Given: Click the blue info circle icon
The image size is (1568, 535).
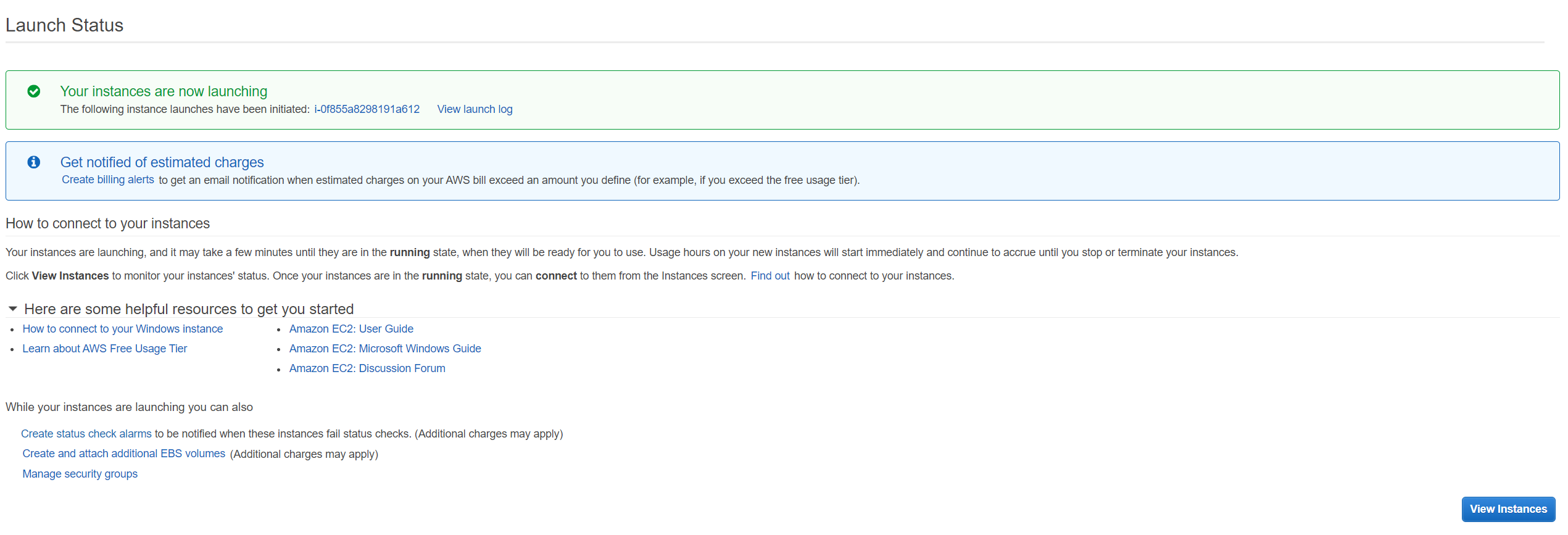Looking at the screenshot, I should click(x=34, y=162).
